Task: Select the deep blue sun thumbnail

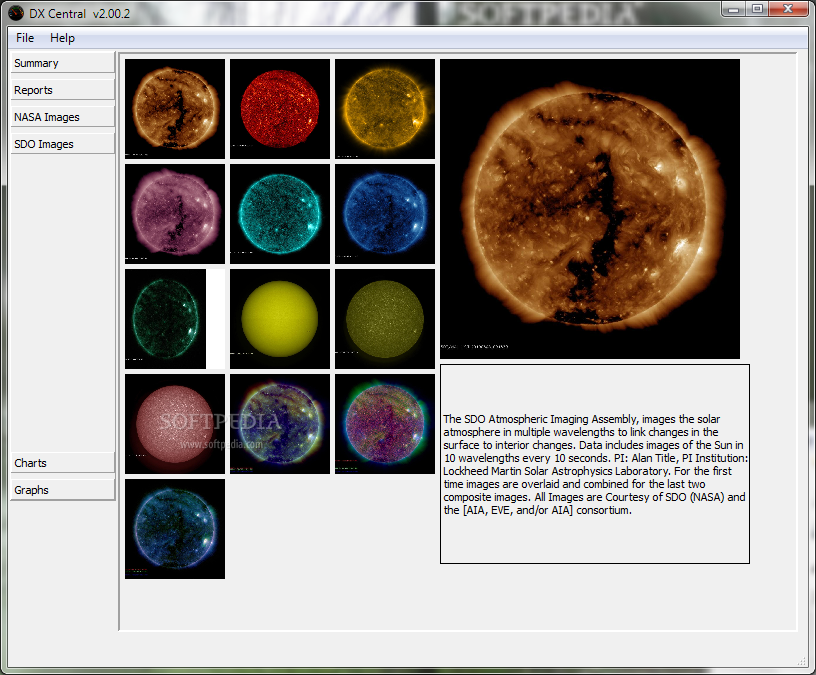Action: [385, 214]
